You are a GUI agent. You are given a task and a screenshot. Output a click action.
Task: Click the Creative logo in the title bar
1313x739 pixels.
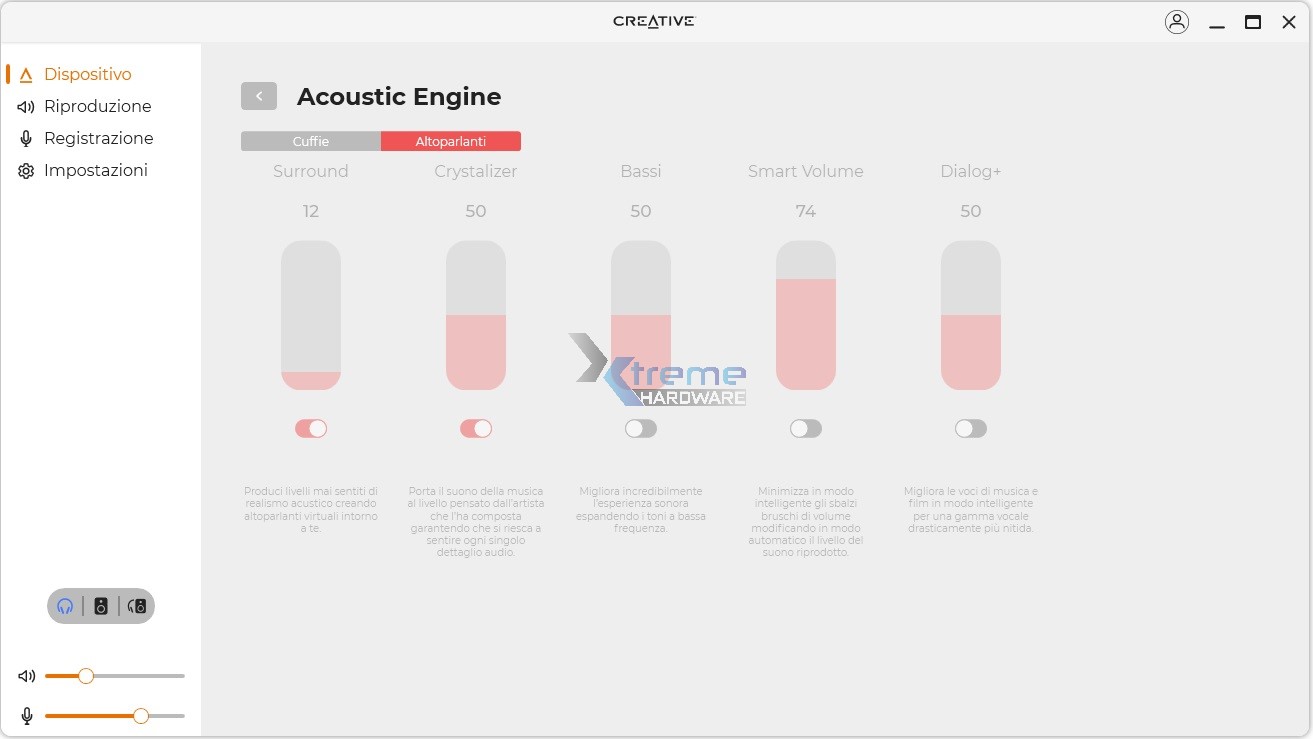(653, 20)
